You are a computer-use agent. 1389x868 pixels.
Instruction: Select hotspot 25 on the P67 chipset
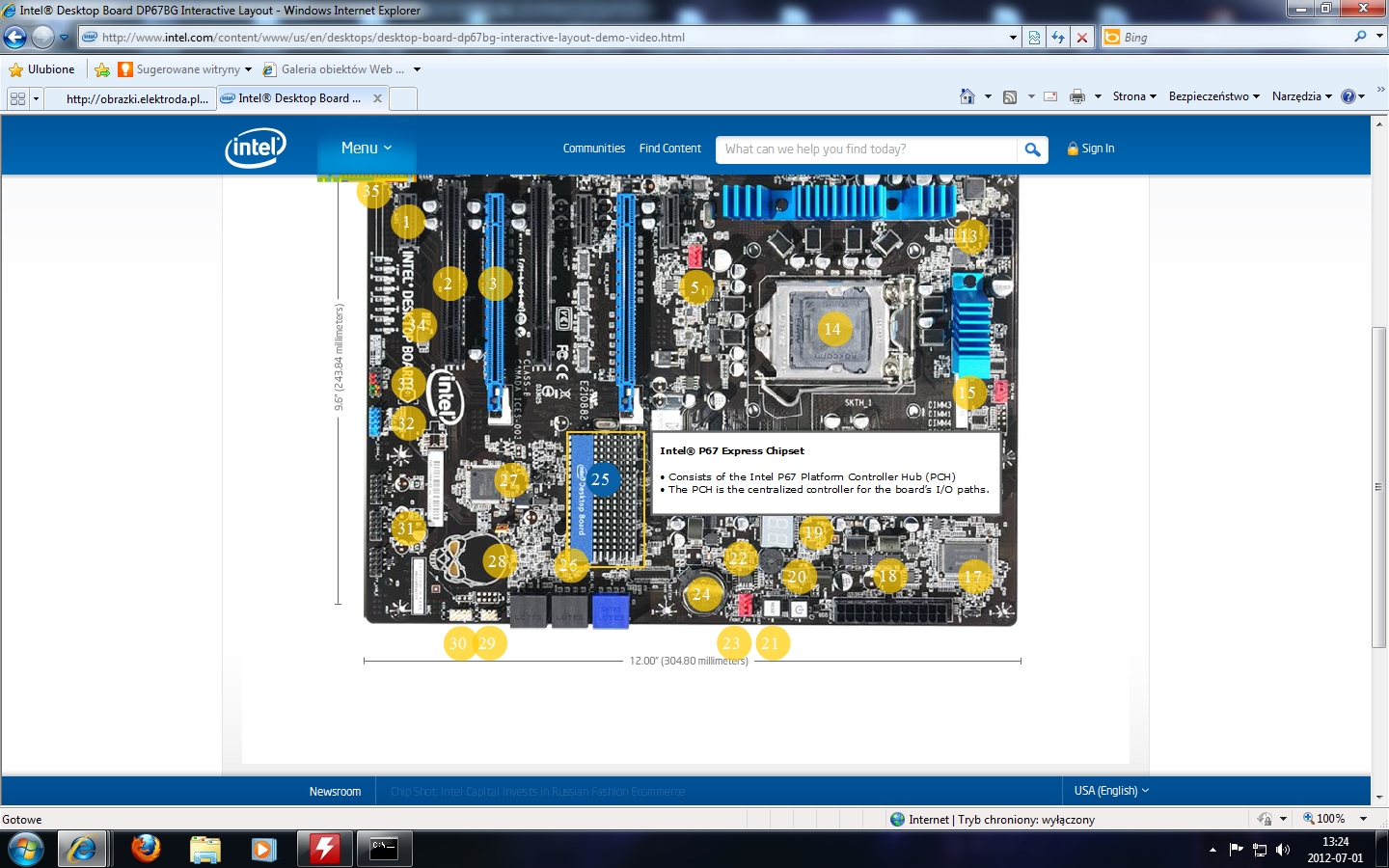pyautogui.click(x=601, y=479)
